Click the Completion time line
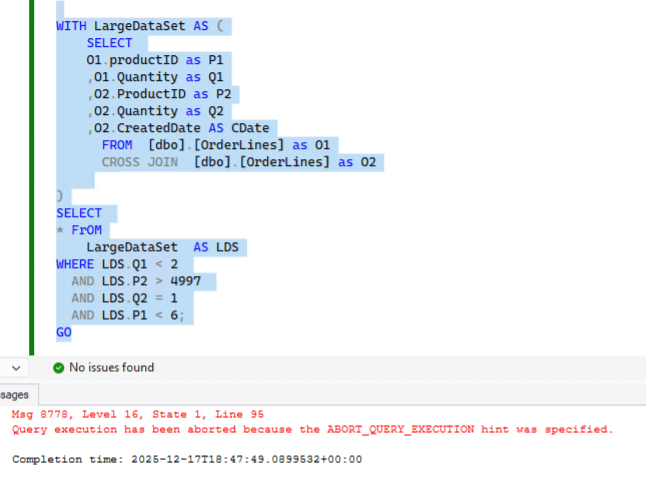This screenshot has height=478, width=646. 187,459
